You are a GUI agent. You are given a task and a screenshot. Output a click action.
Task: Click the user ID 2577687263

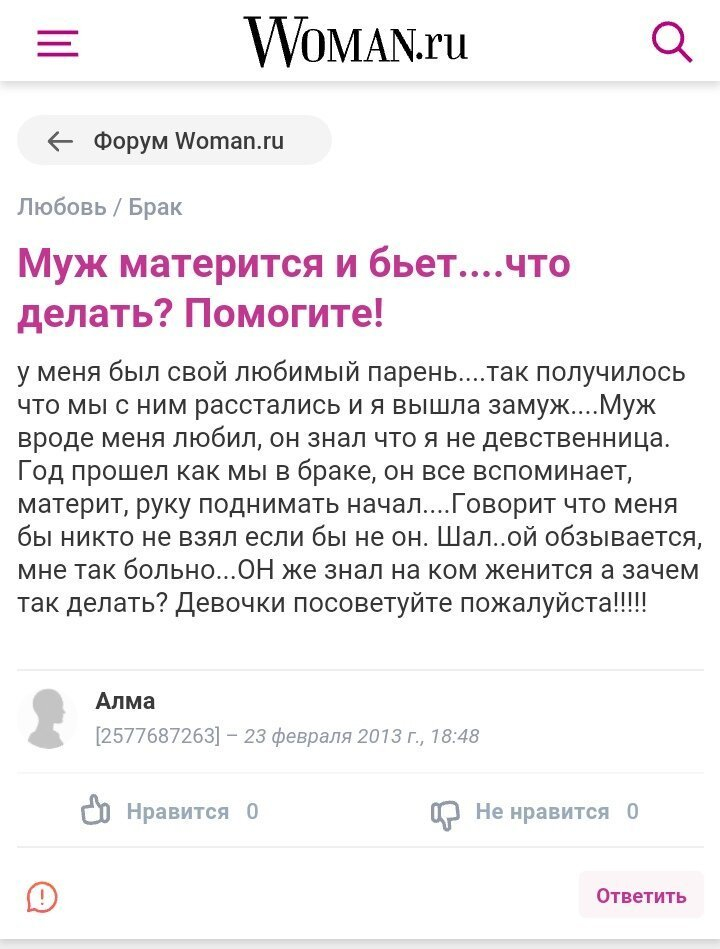pos(157,737)
